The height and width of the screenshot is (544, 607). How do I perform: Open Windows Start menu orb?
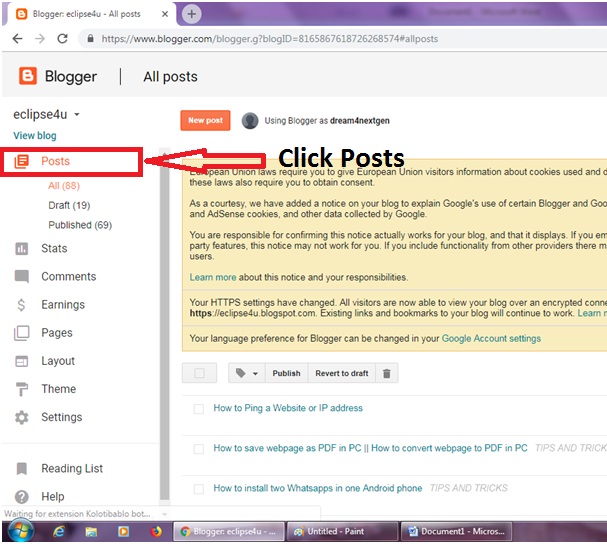[x=20, y=531]
